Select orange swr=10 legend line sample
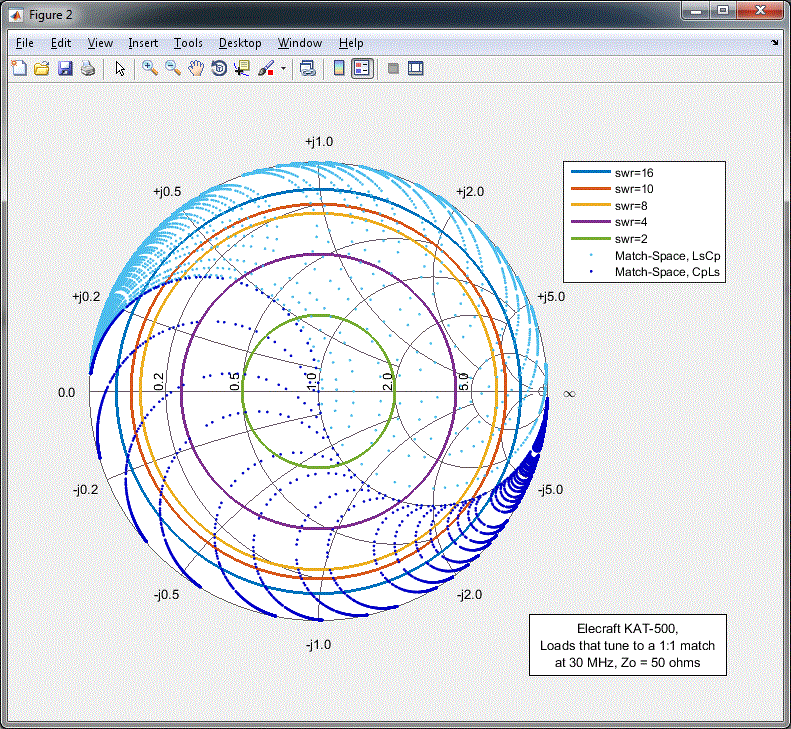Image resolution: width=791 pixels, height=729 pixels. (591, 189)
